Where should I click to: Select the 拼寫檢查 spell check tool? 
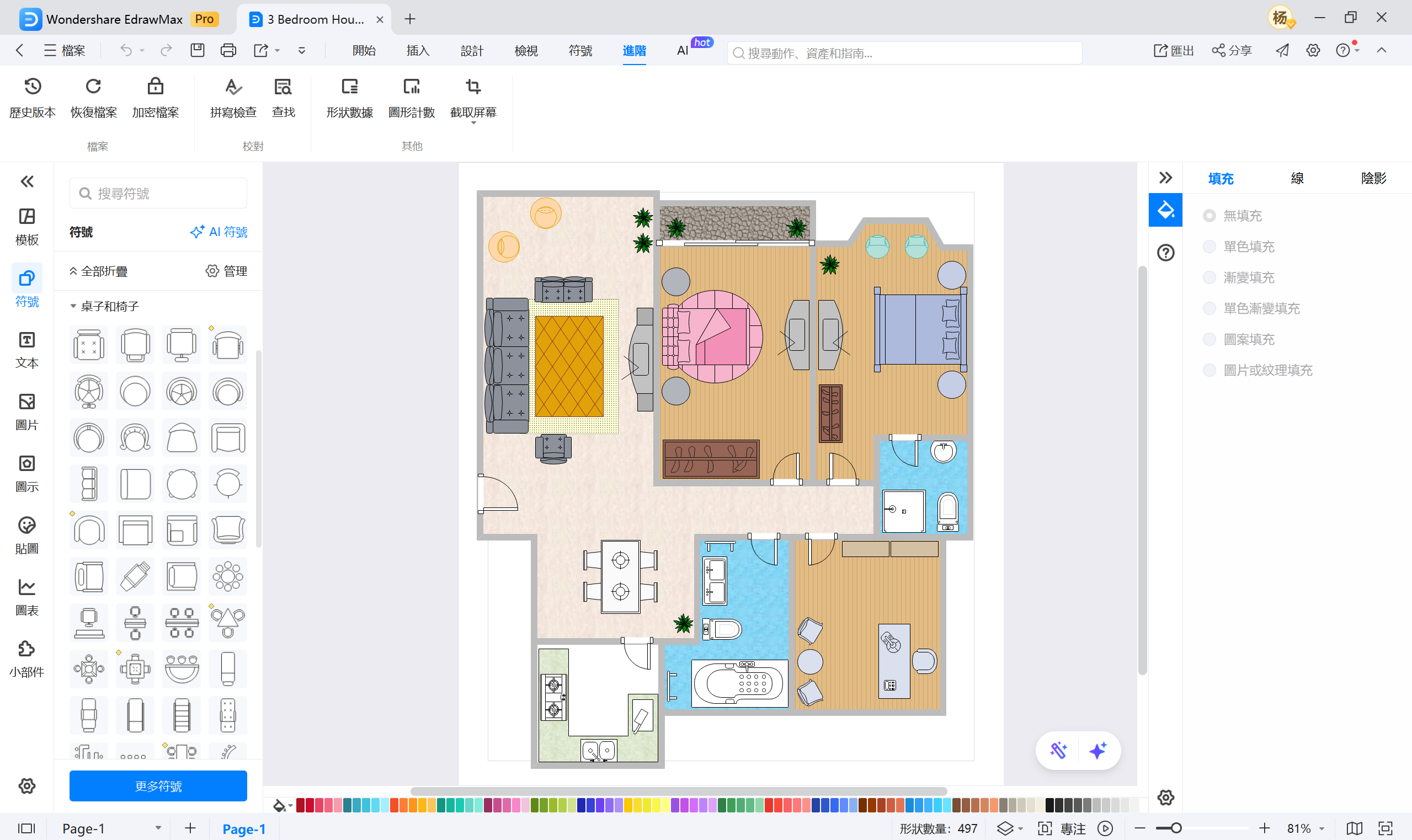pyautogui.click(x=233, y=98)
